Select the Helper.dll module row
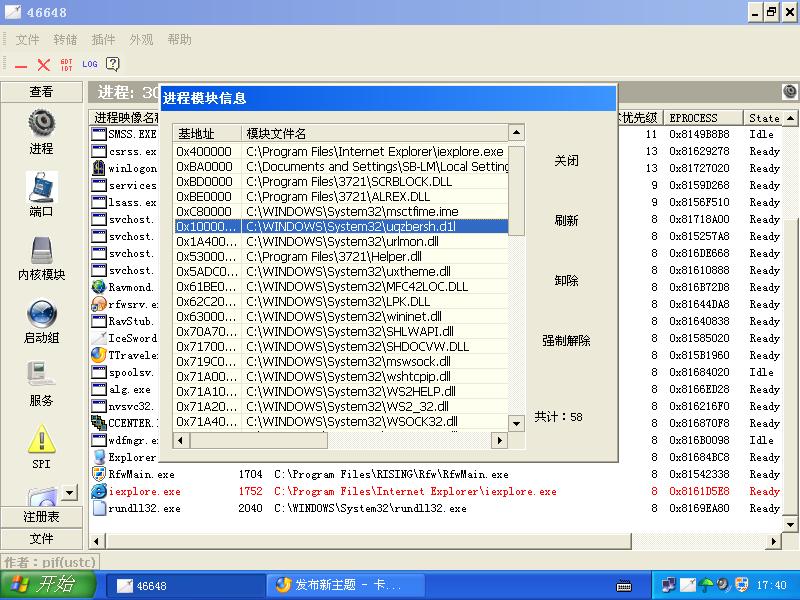This screenshot has height=600, width=800. coord(341,257)
